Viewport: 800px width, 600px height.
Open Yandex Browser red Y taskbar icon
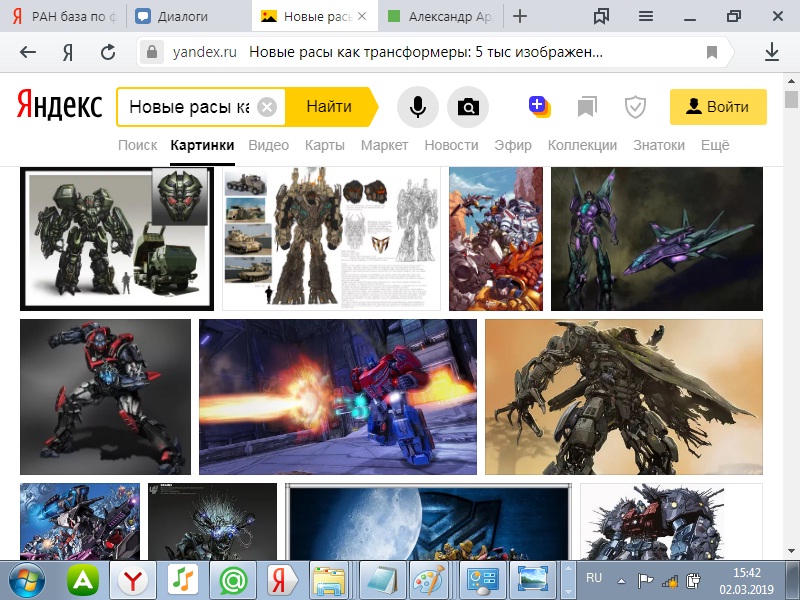(133, 581)
